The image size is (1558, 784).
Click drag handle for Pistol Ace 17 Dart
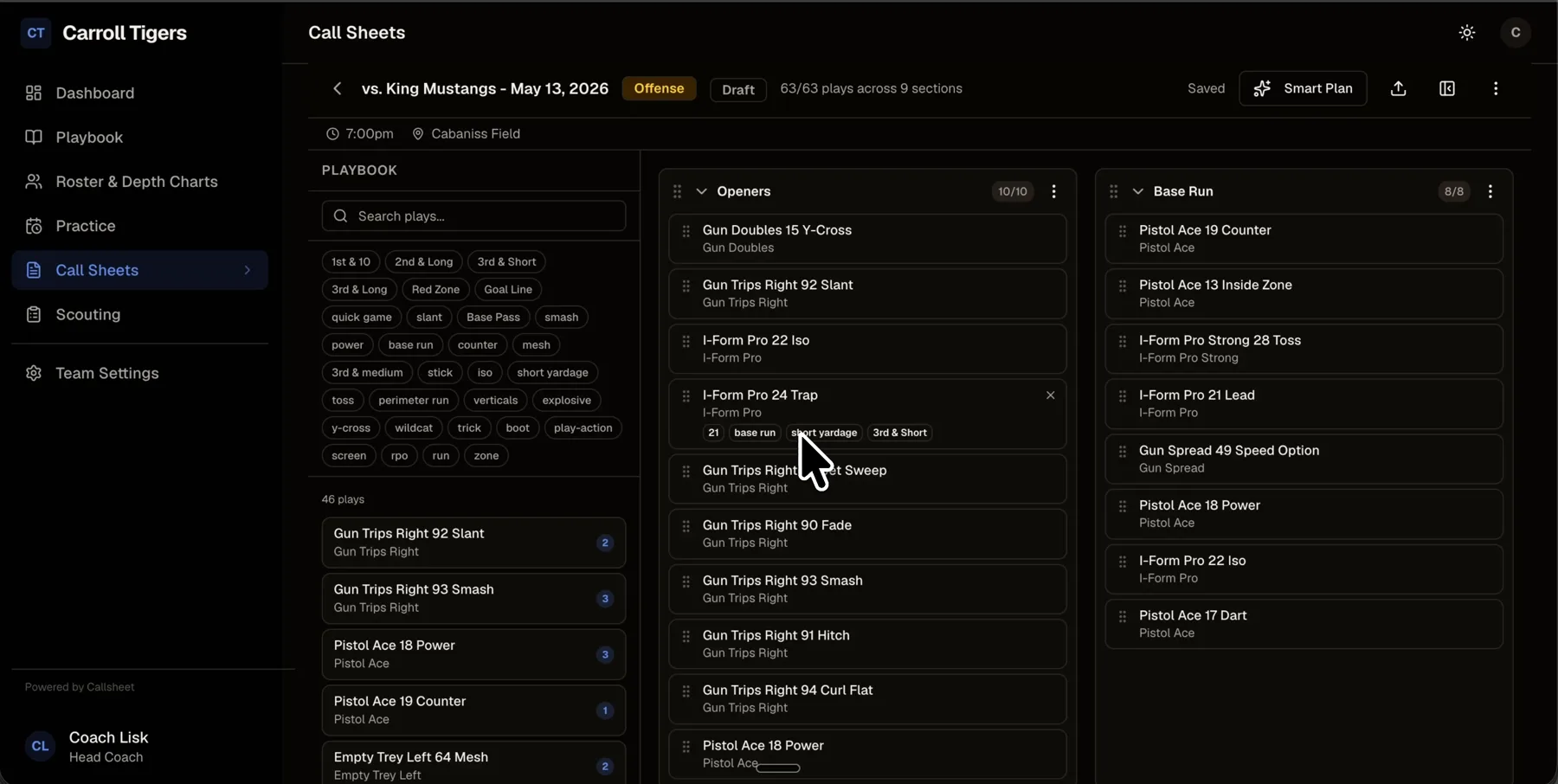[1123, 616]
